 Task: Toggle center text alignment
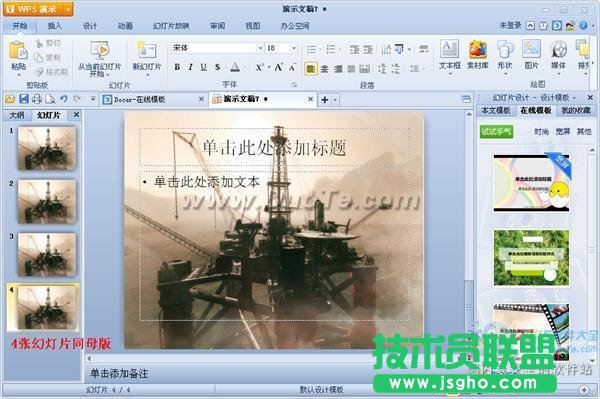tap(324, 69)
